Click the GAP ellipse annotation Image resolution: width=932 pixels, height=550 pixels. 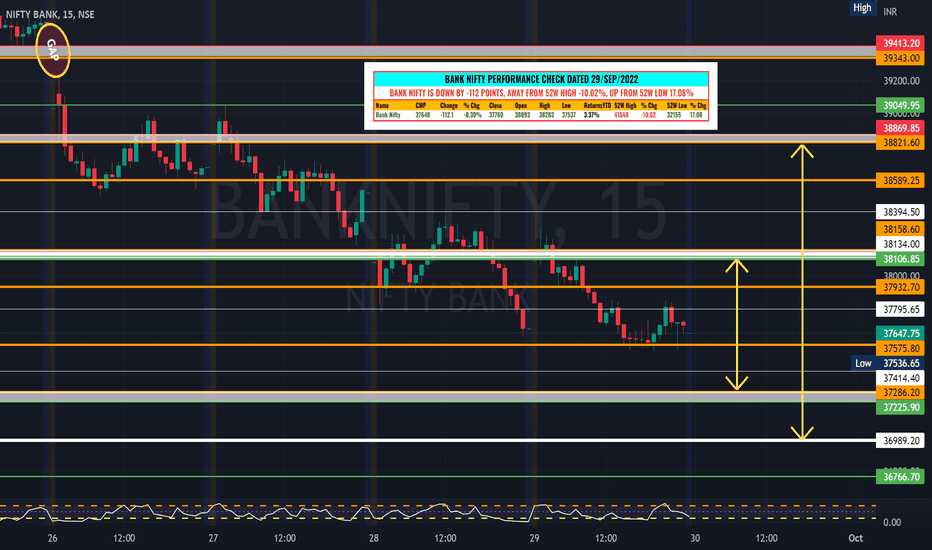(53, 51)
